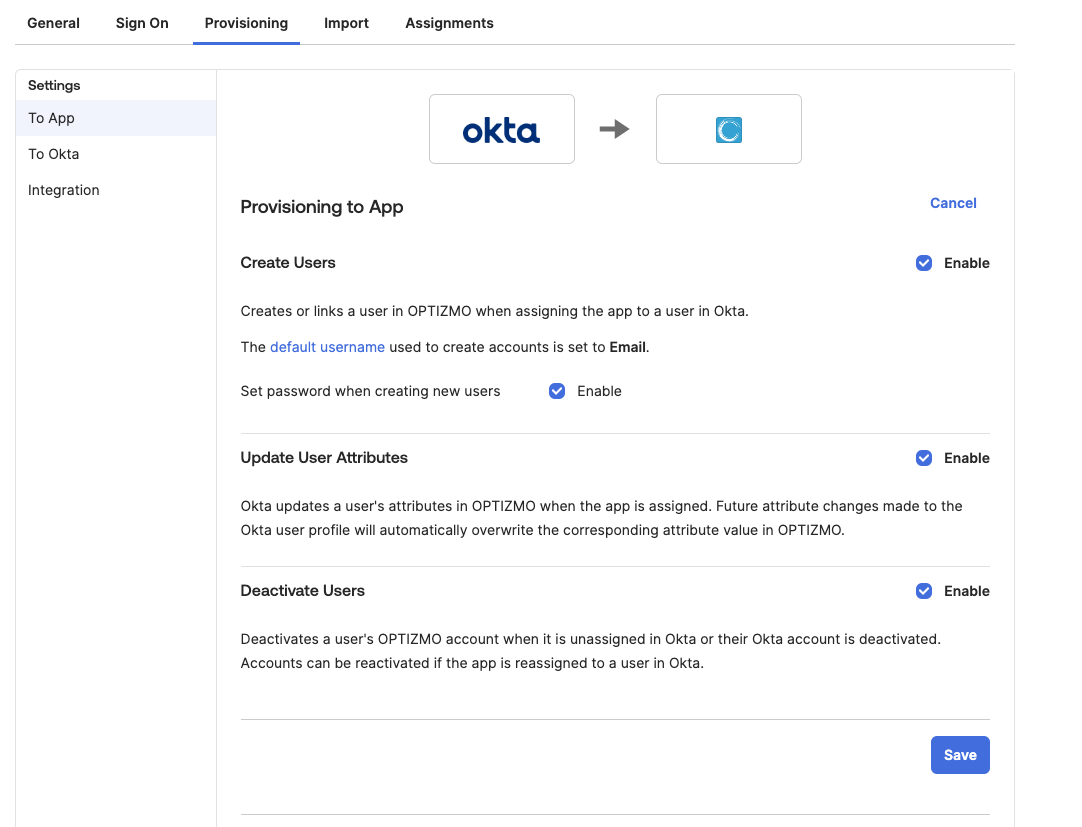Select To Okta in Settings sidebar
Image resolution: width=1082 pixels, height=827 pixels.
point(116,154)
